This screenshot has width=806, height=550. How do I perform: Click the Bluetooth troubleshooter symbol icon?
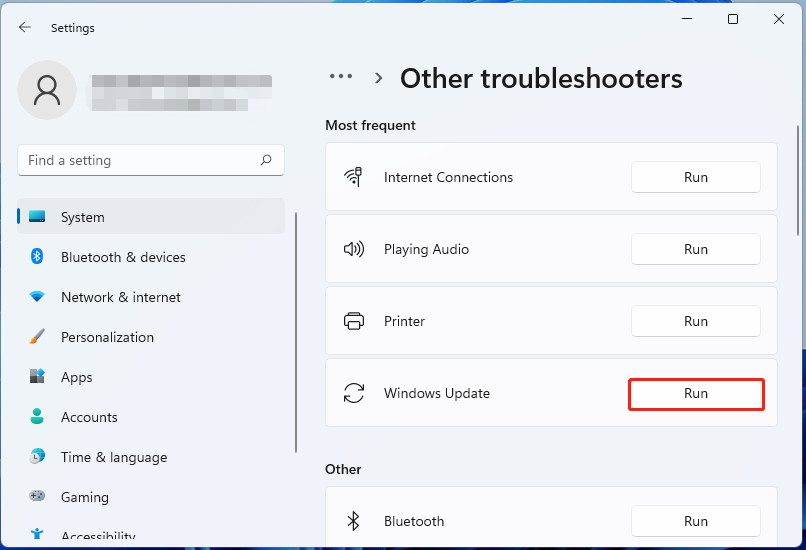354,521
